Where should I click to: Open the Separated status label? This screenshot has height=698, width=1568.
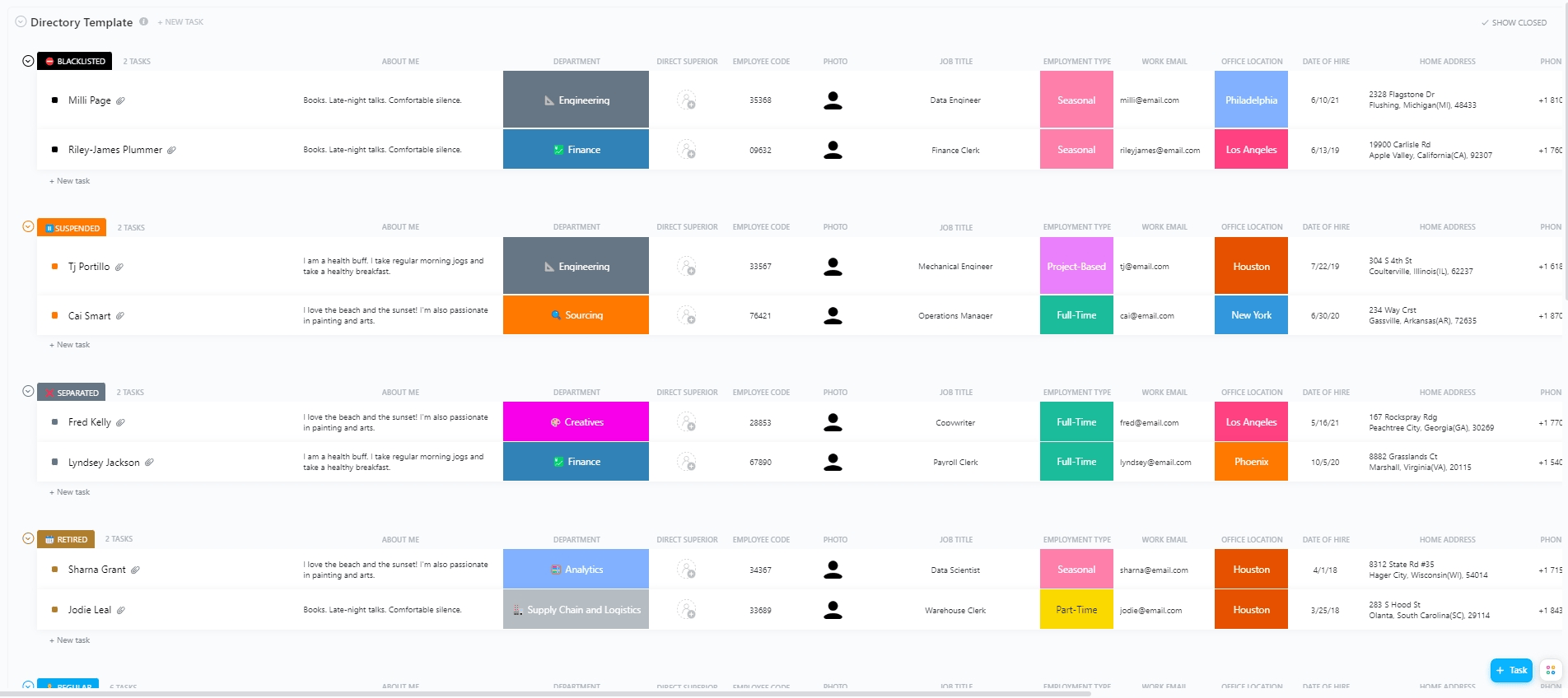(x=71, y=393)
